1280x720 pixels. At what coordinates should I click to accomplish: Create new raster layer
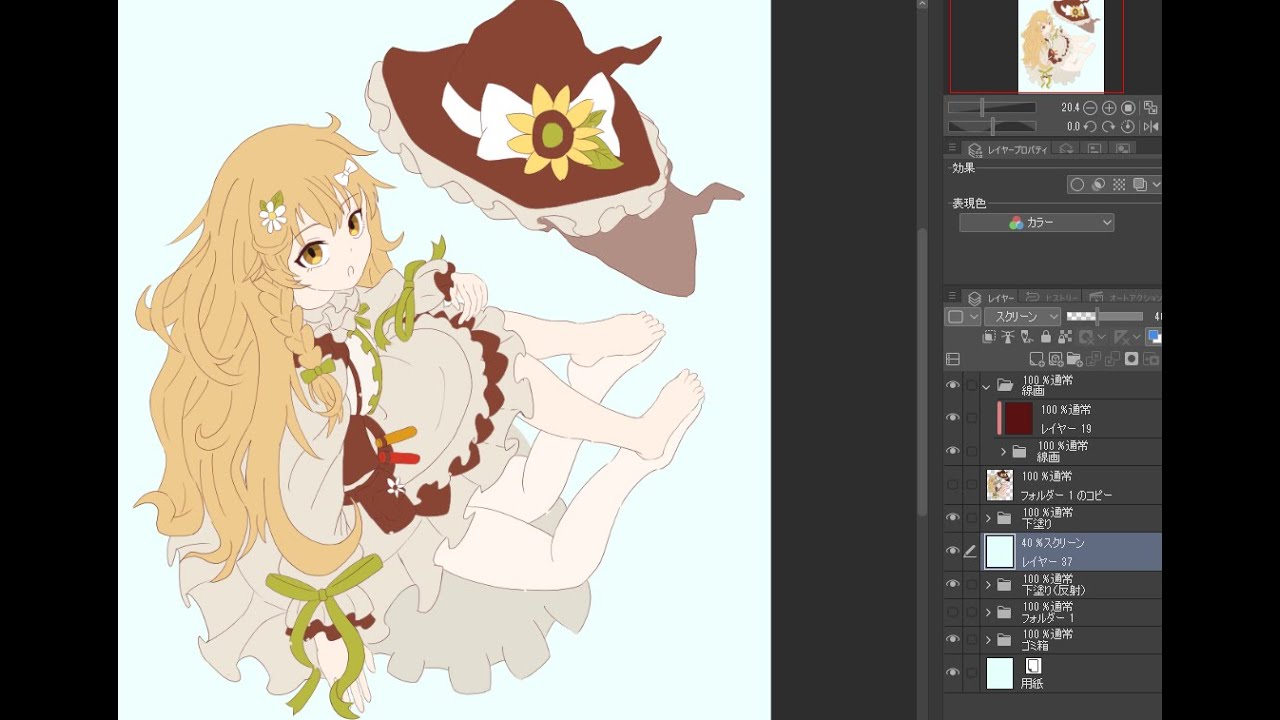[1037, 359]
